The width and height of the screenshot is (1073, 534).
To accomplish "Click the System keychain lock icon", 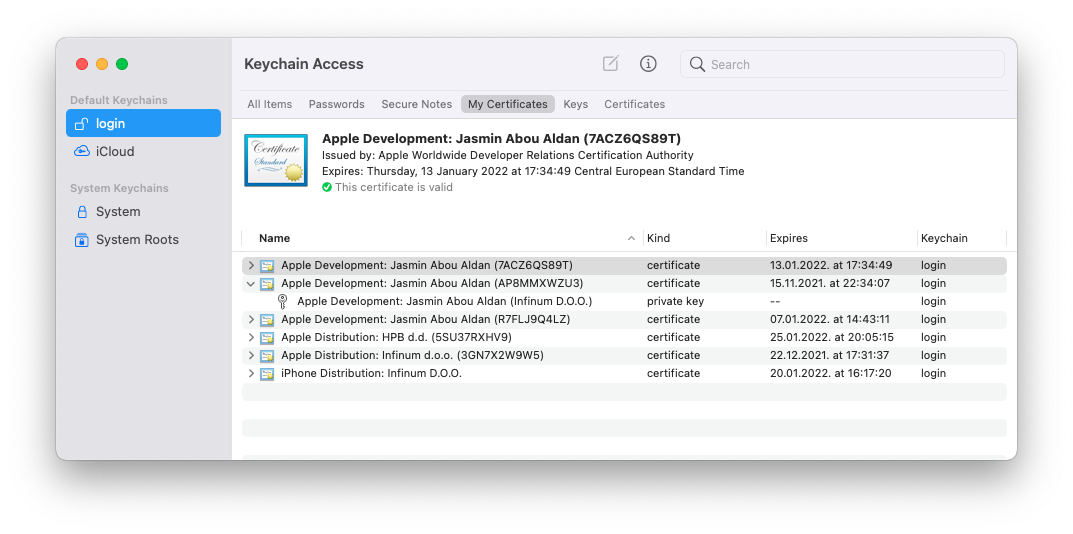I will [82, 212].
